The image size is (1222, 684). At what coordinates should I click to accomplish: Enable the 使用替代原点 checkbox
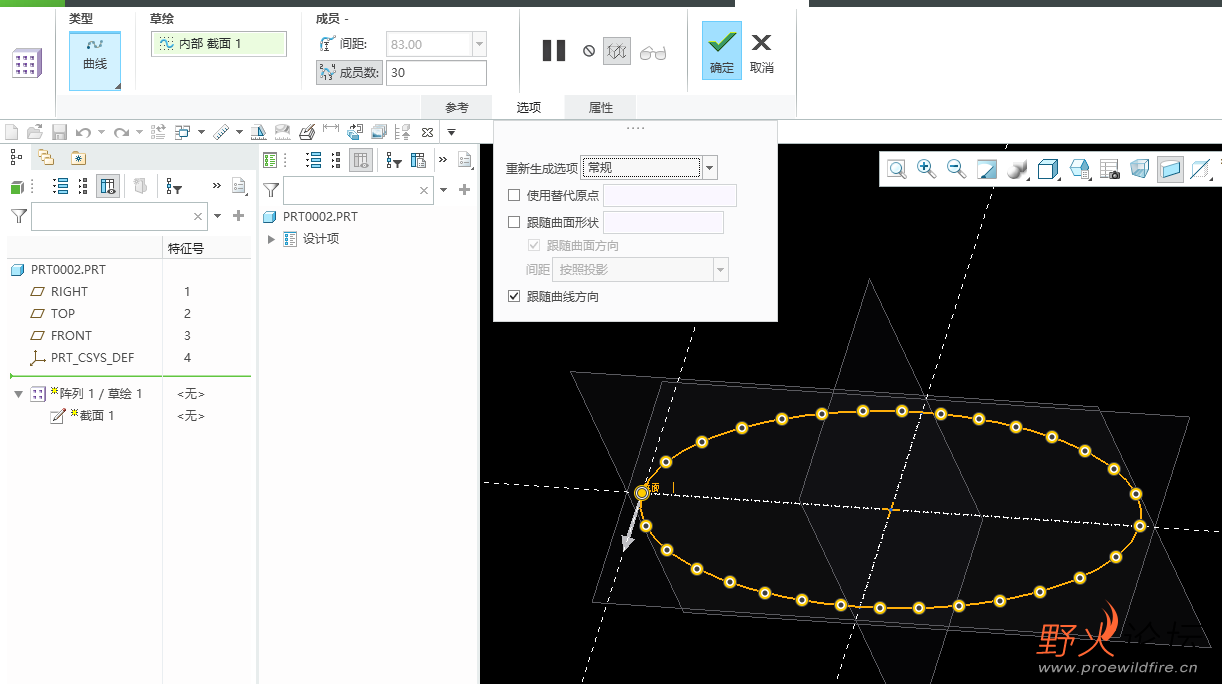[514, 196]
